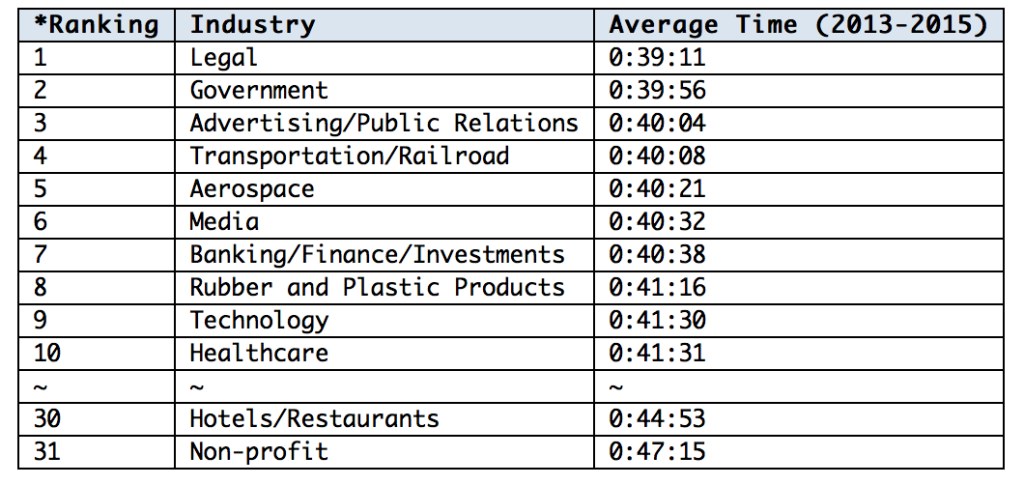Select ranking number 10 cell
1024x485 pixels.
pos(49,353)
